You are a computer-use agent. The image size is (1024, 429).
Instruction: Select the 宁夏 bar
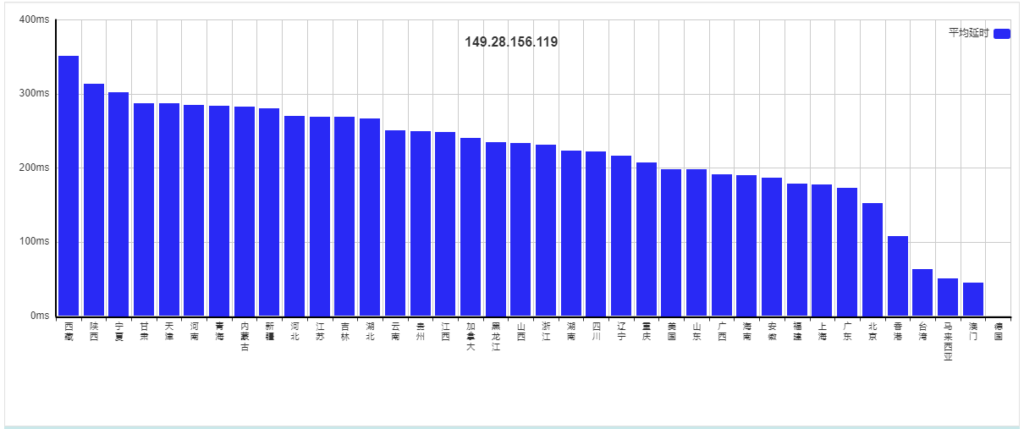(118, 204)
